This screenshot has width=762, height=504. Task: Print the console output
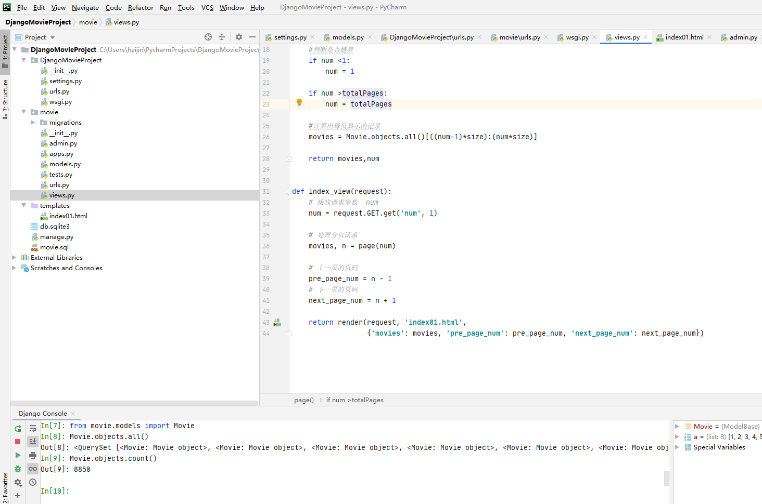coord(33,455)
